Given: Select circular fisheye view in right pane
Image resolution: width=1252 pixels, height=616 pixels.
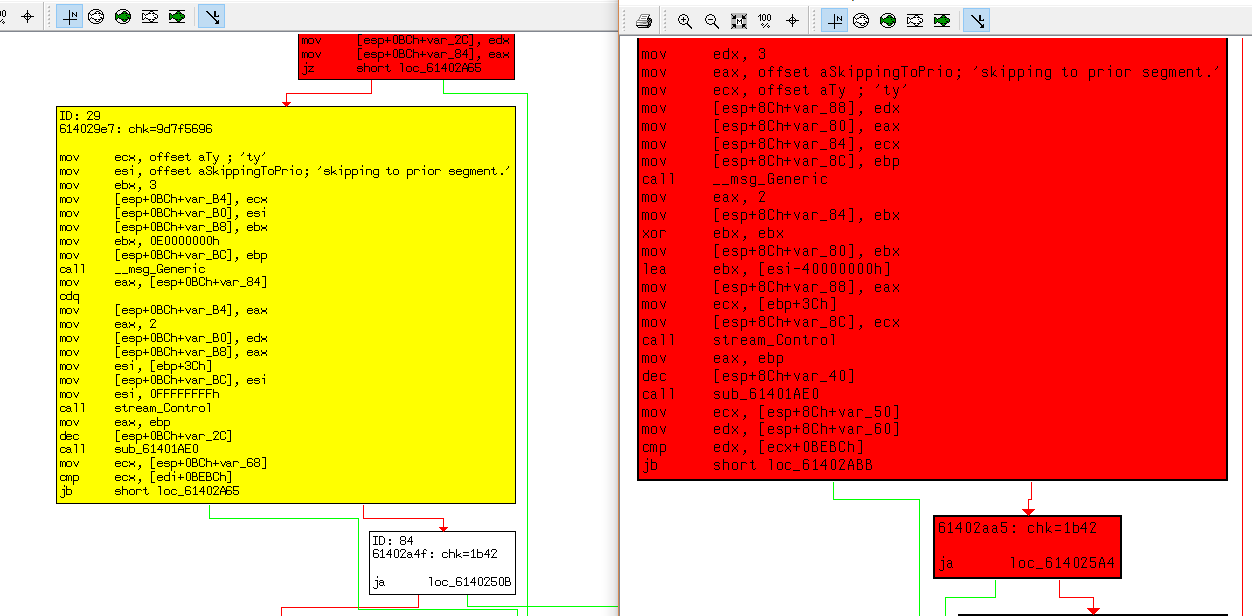Looking at the screenshot, I should click(x=861, y=20).
